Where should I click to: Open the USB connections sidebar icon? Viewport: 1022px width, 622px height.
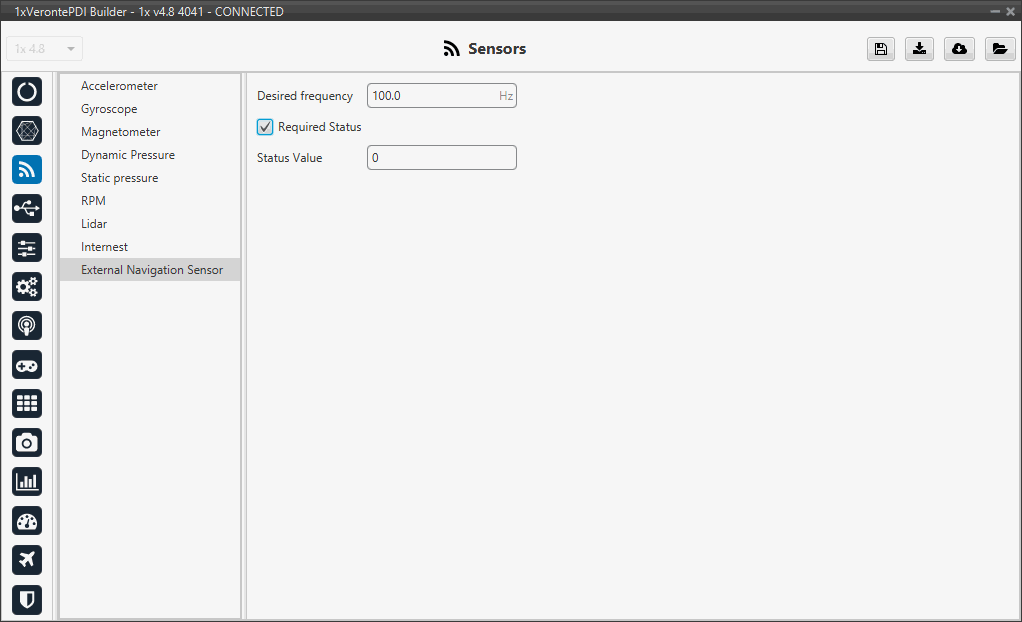(27, 209)
